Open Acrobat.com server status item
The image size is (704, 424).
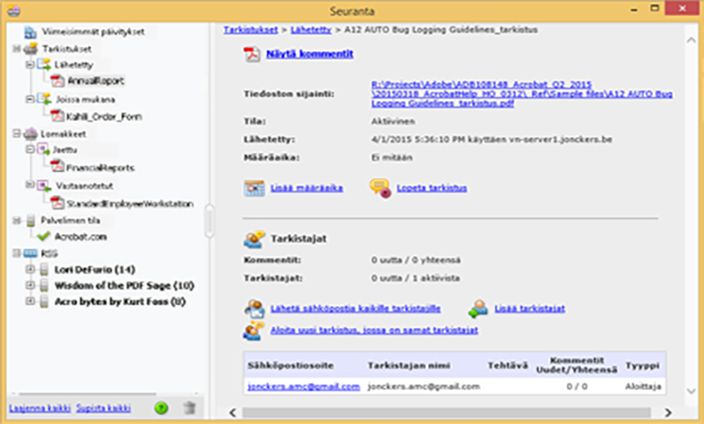[80, 237]
